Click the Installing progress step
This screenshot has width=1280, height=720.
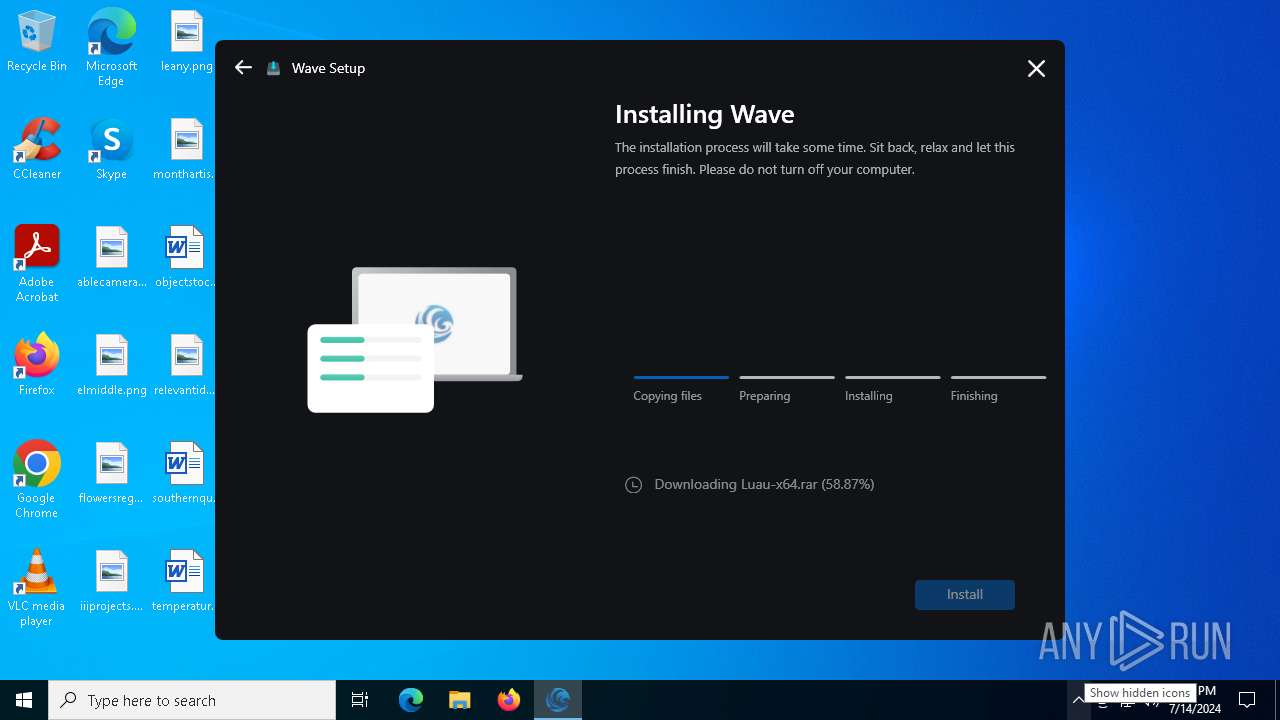click(x=892, y=388)
